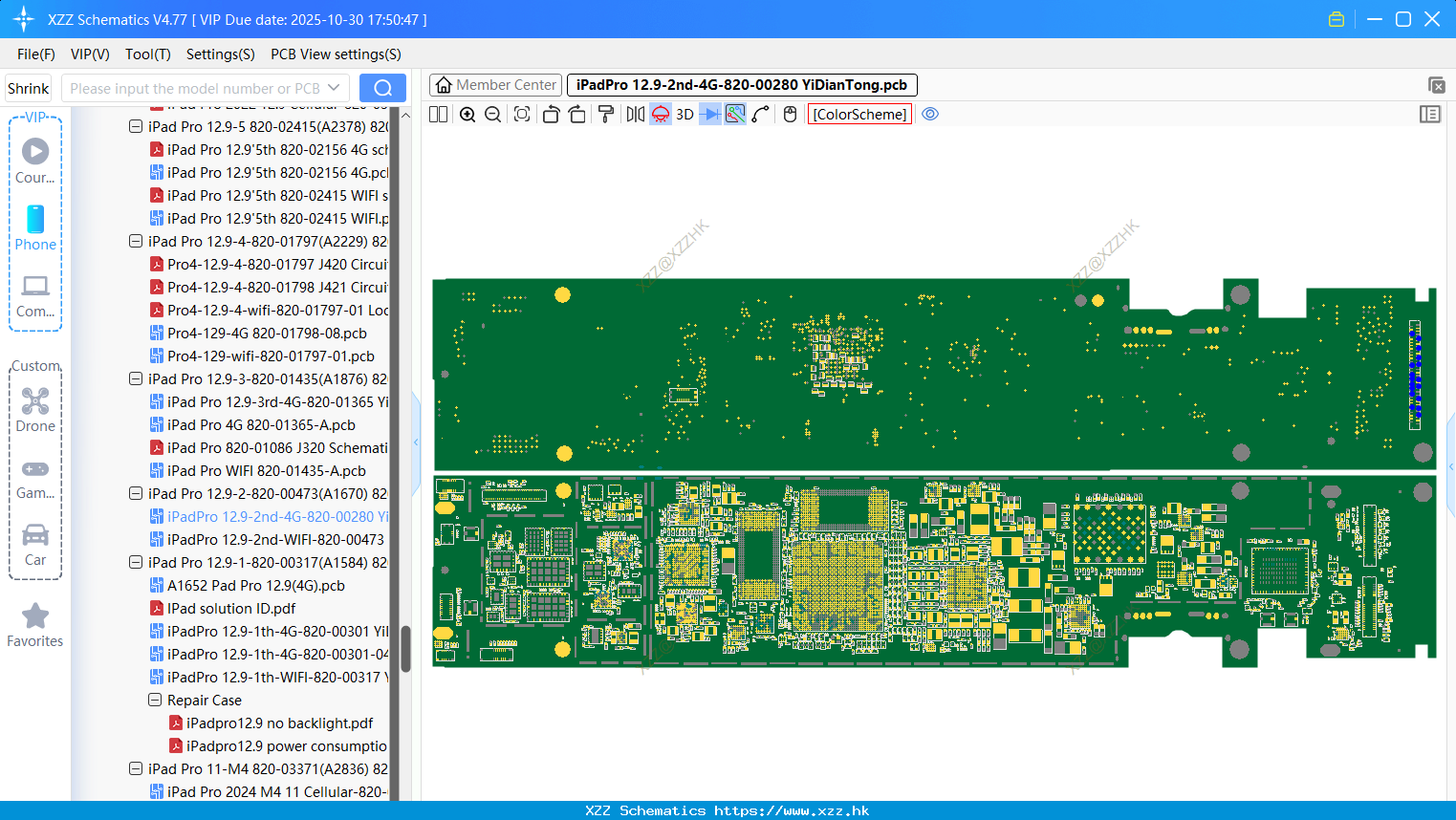Click the window stack icon near the tabs
The image size is (1456, 820).
pyautogui.click(x=1436, y=85)
